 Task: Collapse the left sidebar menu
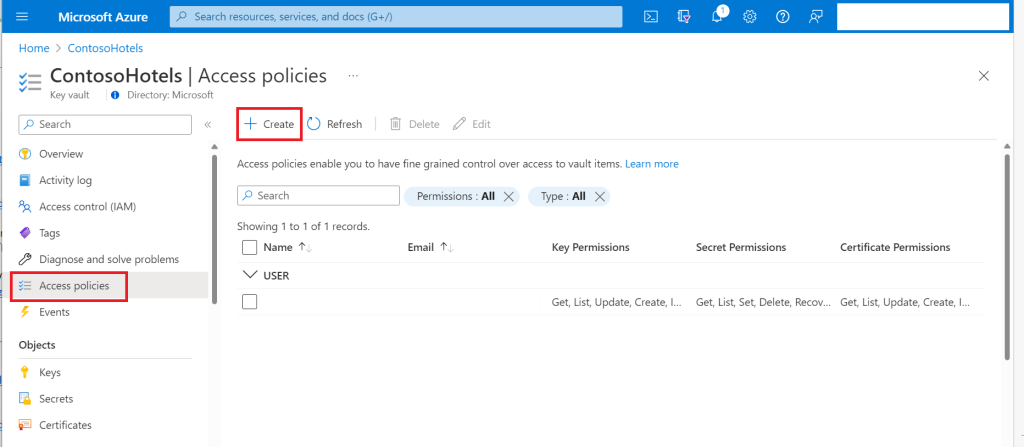pos(208,125)
